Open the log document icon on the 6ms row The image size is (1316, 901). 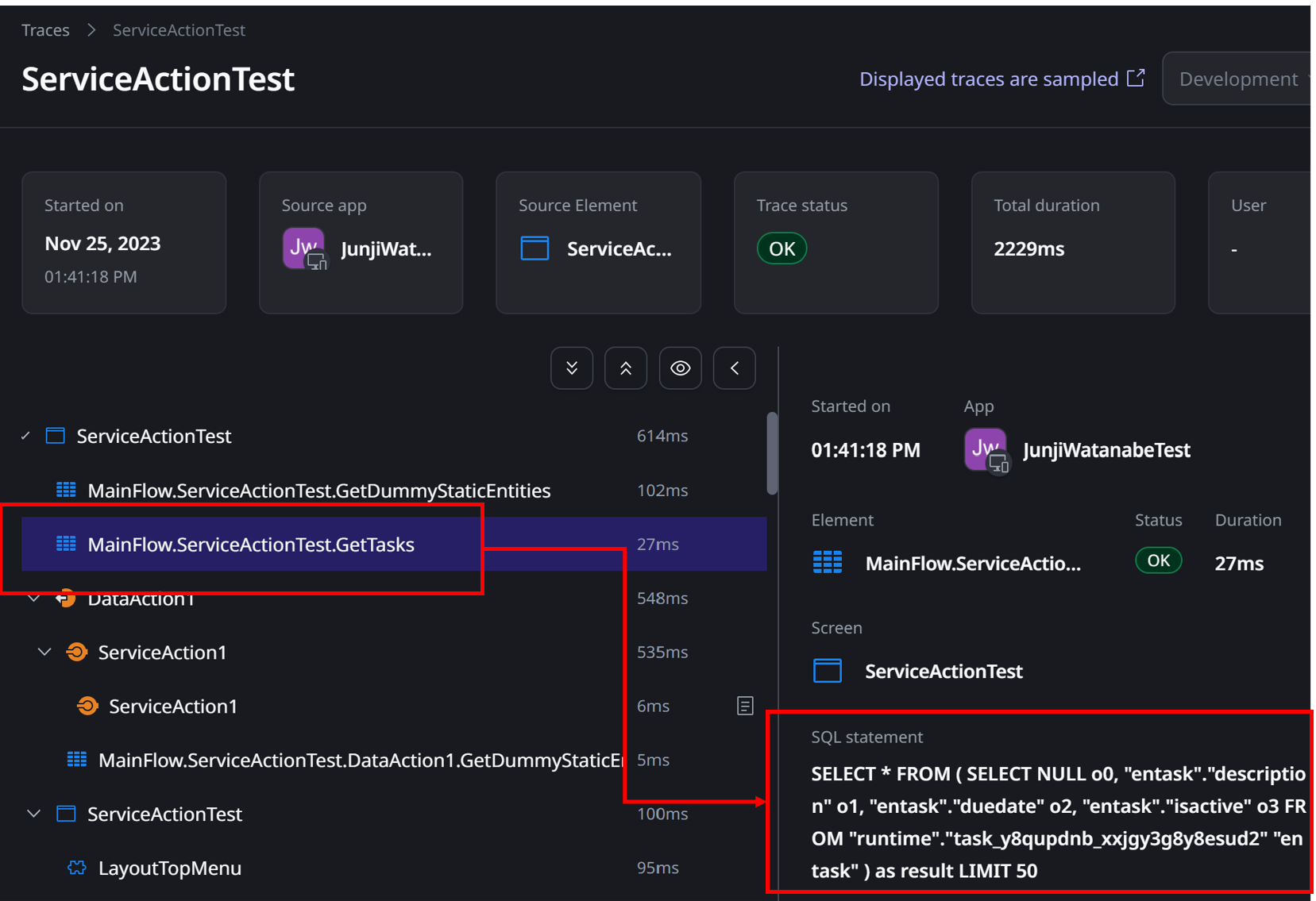[745, 706]
